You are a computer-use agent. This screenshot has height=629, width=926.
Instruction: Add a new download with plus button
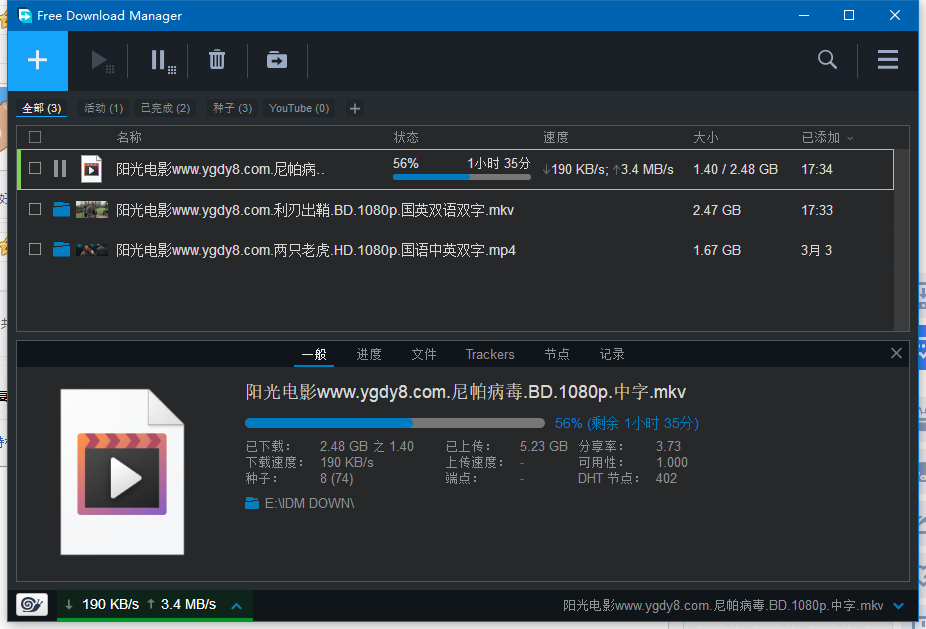coord(37,60)
